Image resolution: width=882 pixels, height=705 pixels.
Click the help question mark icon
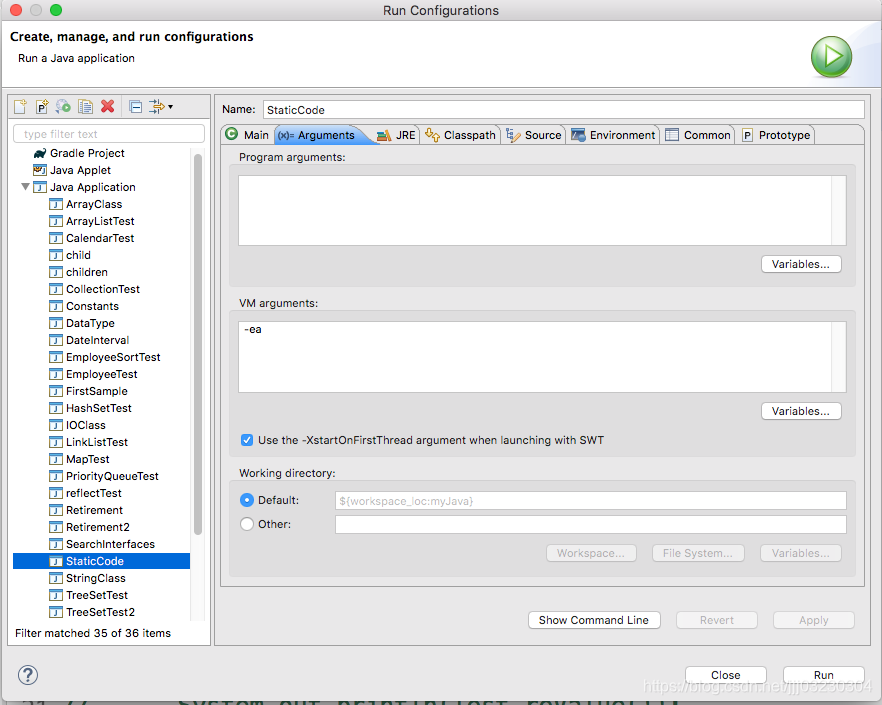tap(28, 675)
